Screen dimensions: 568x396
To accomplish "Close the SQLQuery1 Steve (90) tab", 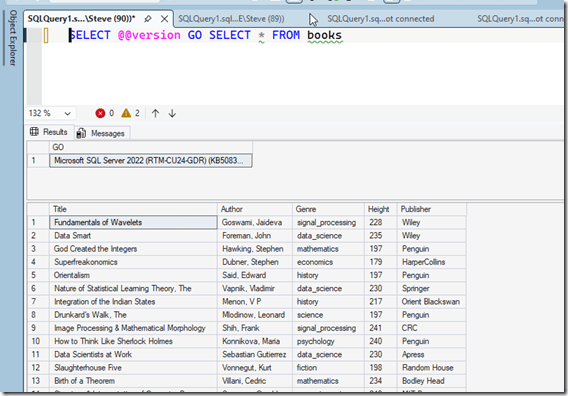I will click(x=164, y=19).
